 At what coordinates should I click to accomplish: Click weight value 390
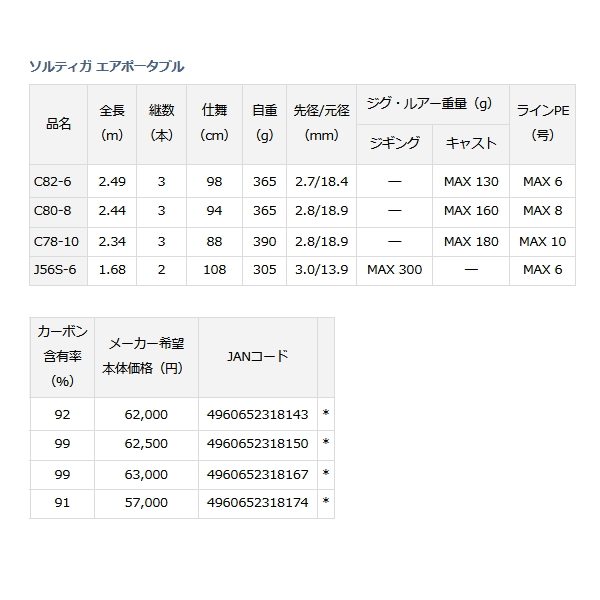(x=264, y=242)
